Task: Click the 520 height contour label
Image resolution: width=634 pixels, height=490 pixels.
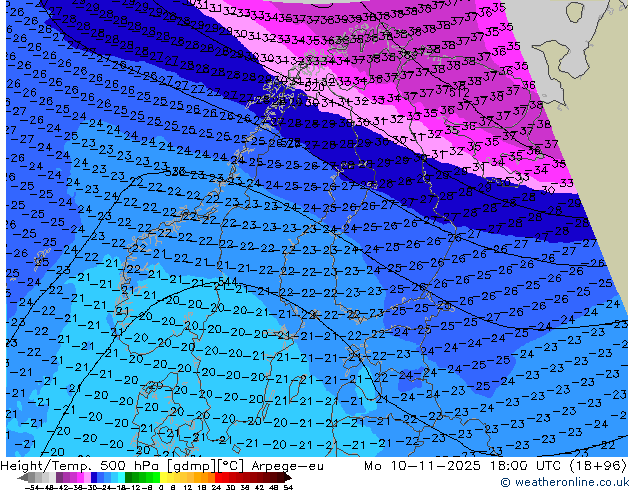Action: click(314, 87)
